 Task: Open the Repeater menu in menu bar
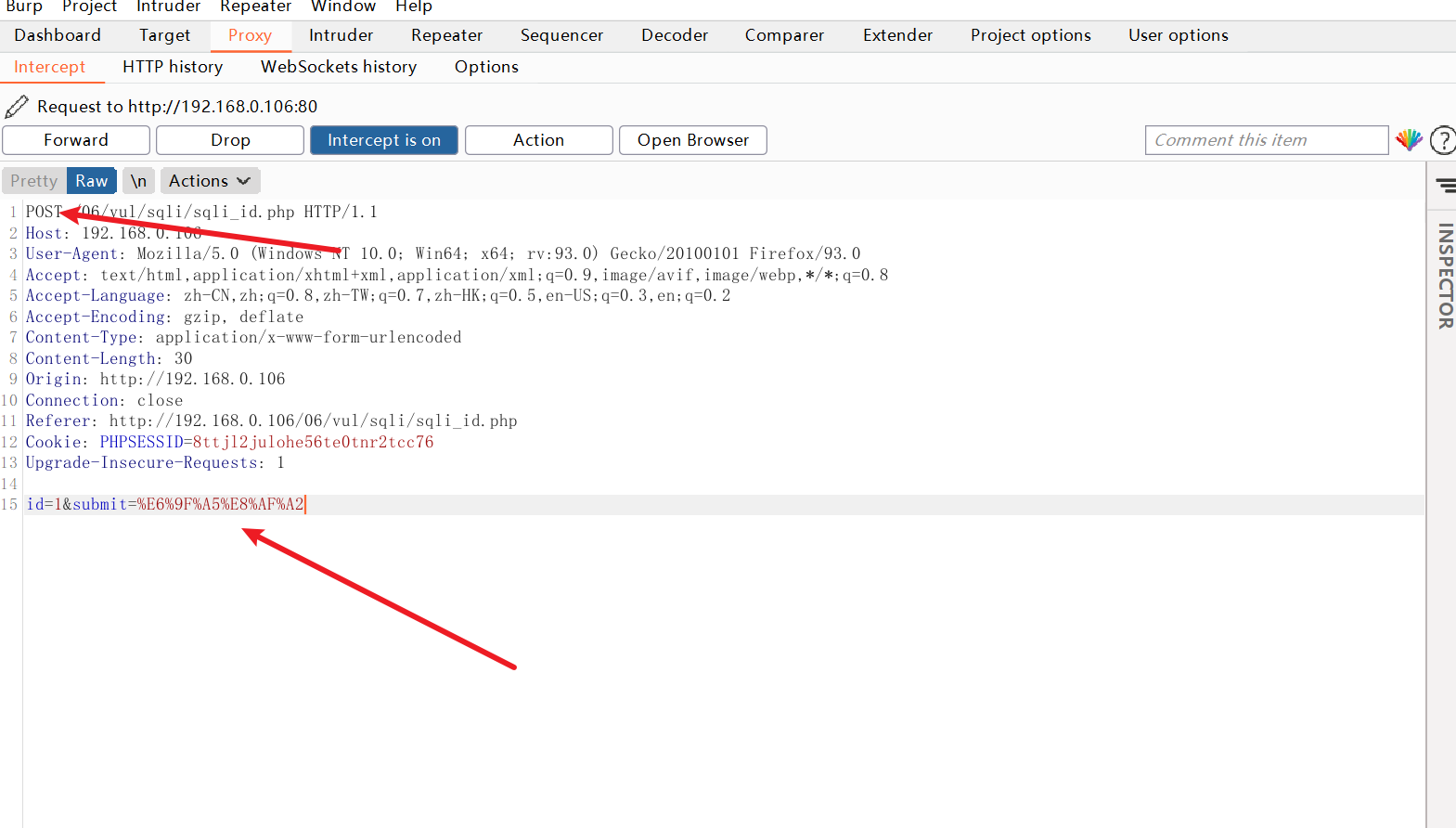255,6
